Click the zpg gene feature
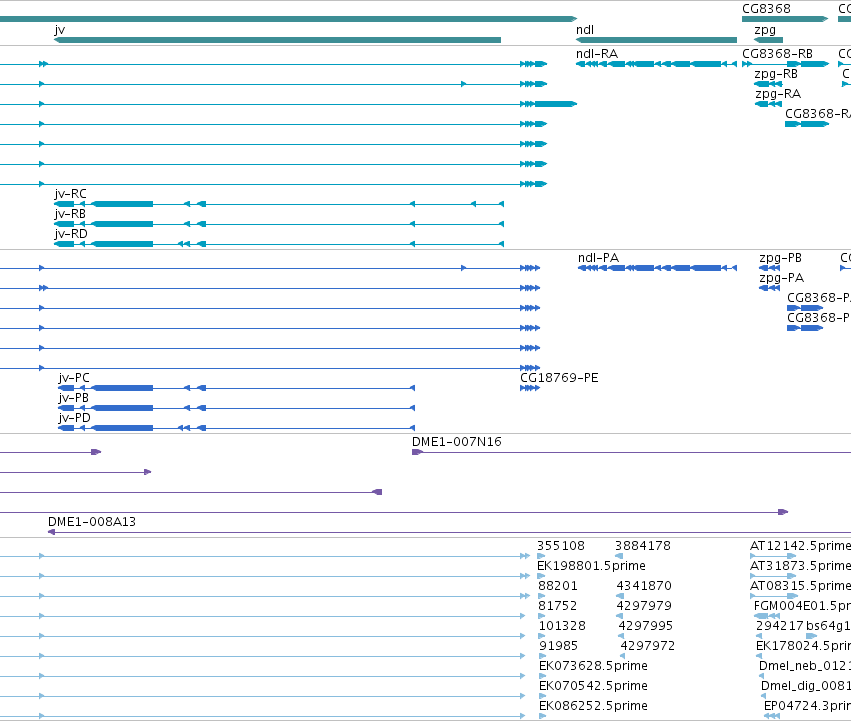This screenshot has width=851, height=721. [x=769, y=40]
